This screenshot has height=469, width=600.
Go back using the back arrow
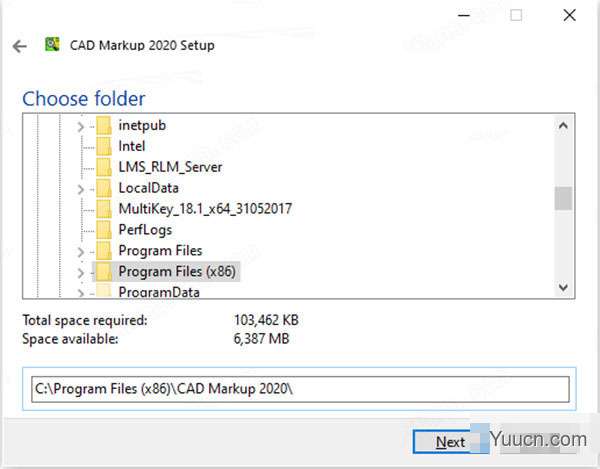coord(20,46)
